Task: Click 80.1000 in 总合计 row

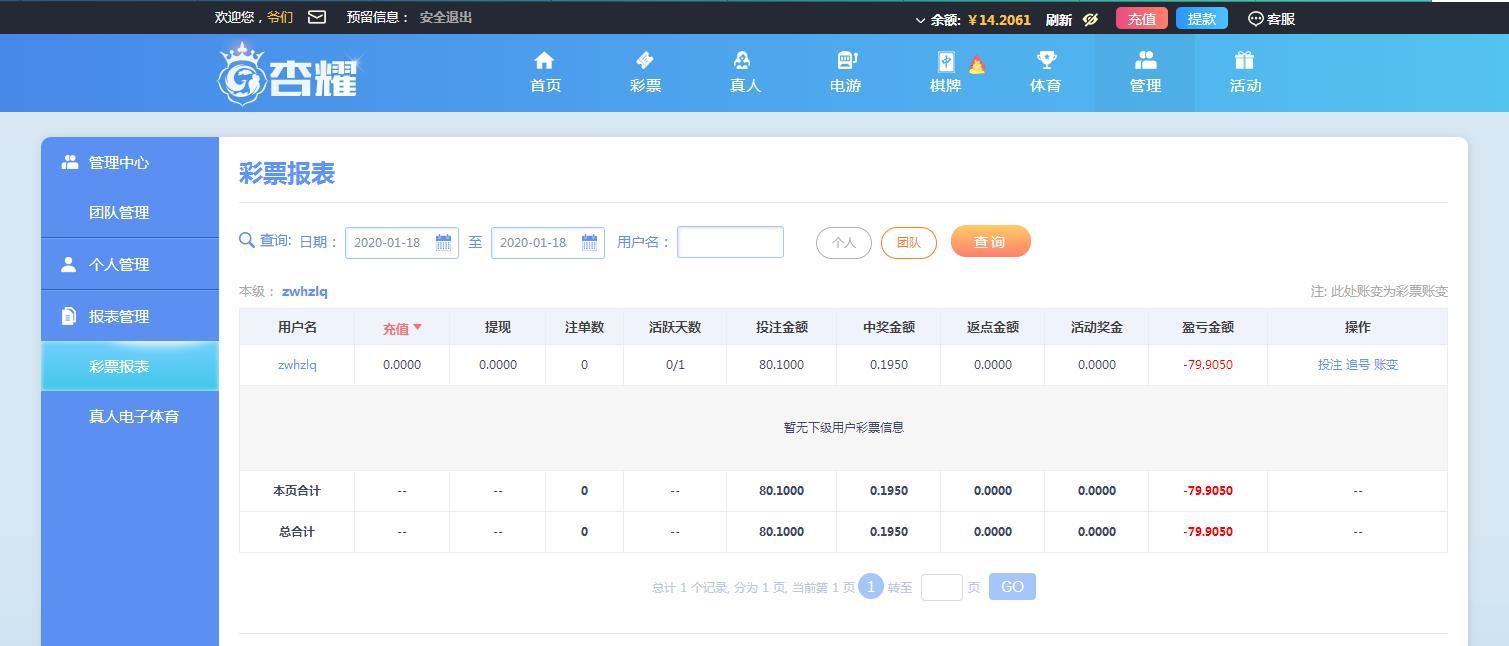Action: [781, 532]
